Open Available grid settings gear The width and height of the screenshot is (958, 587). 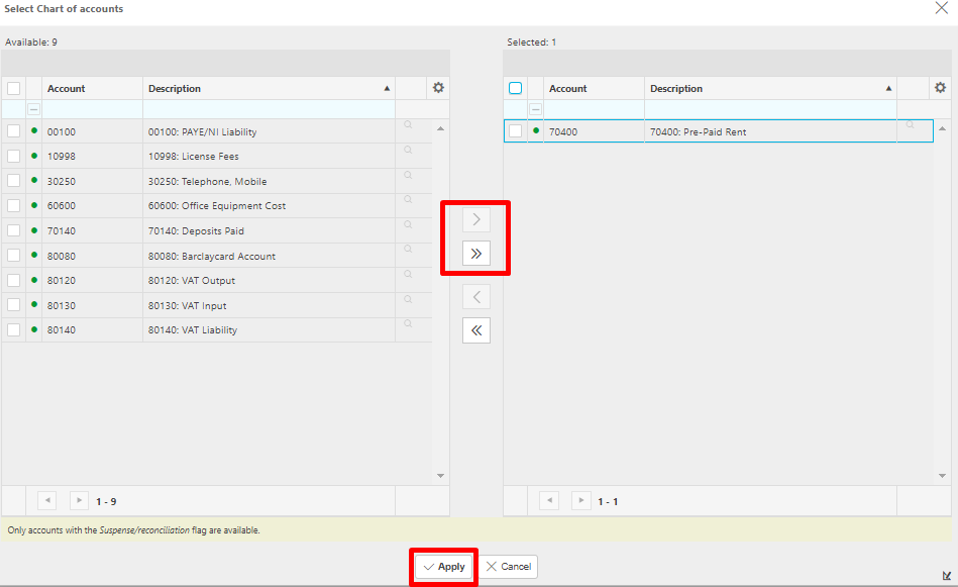[438, 88]
